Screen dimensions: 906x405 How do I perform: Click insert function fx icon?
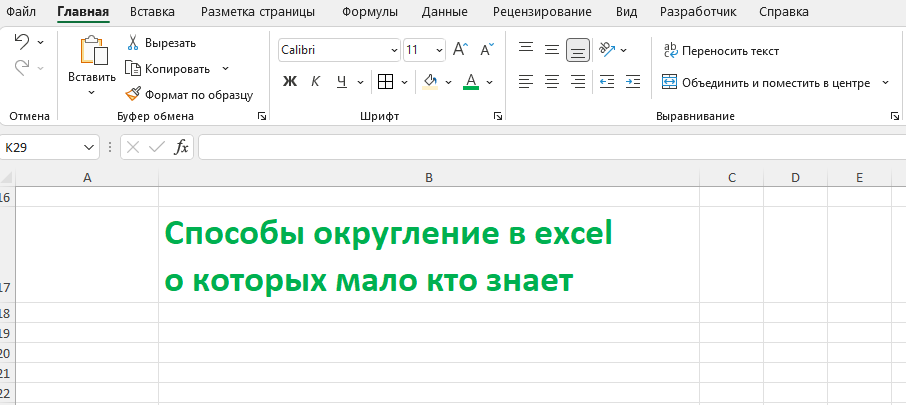click(x=181, y=148)
